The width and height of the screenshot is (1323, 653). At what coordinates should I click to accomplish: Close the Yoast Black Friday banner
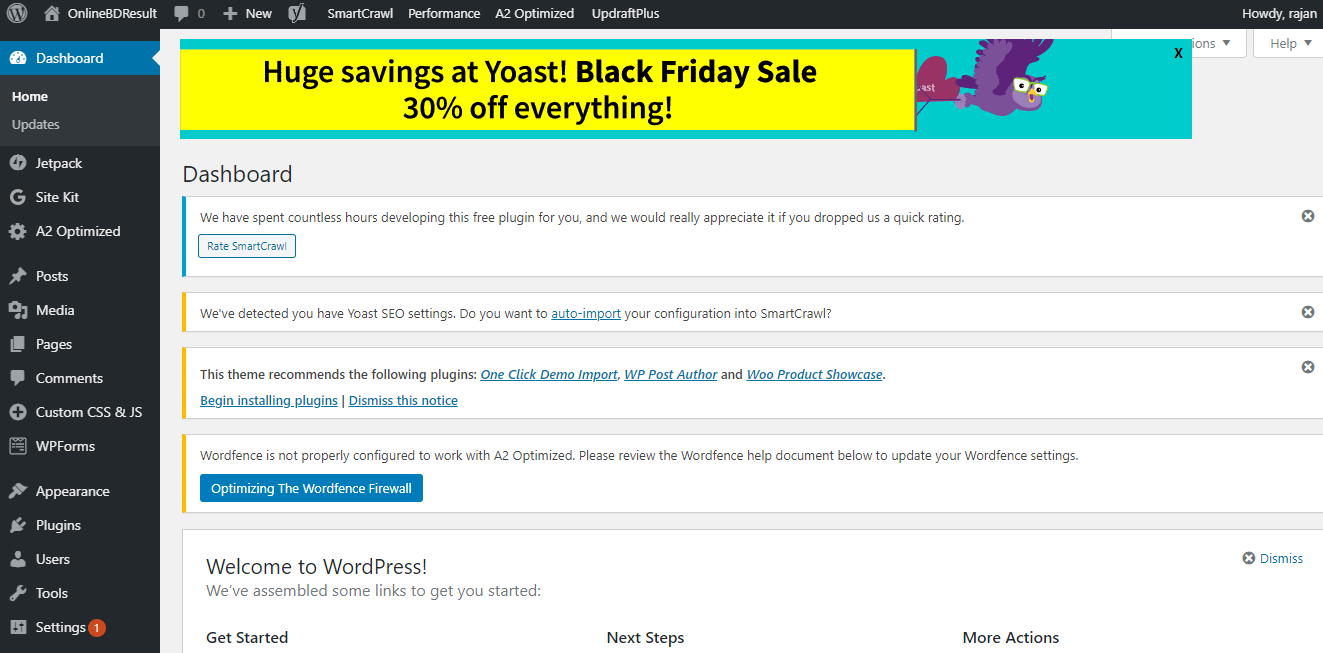pyautogui.click(x=1179, y=52)
